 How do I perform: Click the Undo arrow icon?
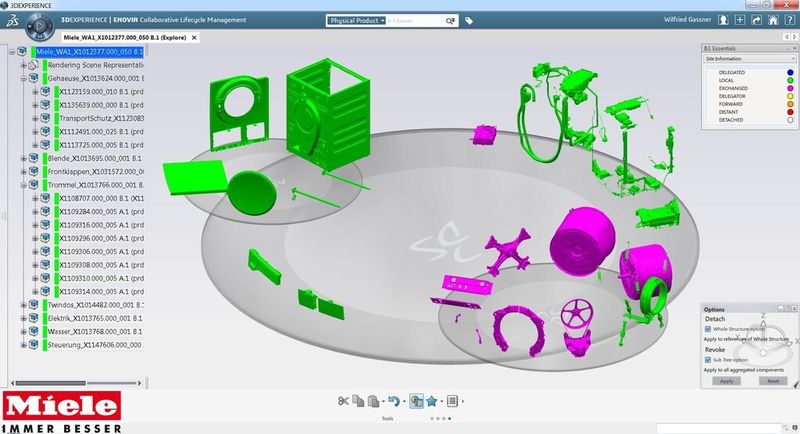click(393, 401)
